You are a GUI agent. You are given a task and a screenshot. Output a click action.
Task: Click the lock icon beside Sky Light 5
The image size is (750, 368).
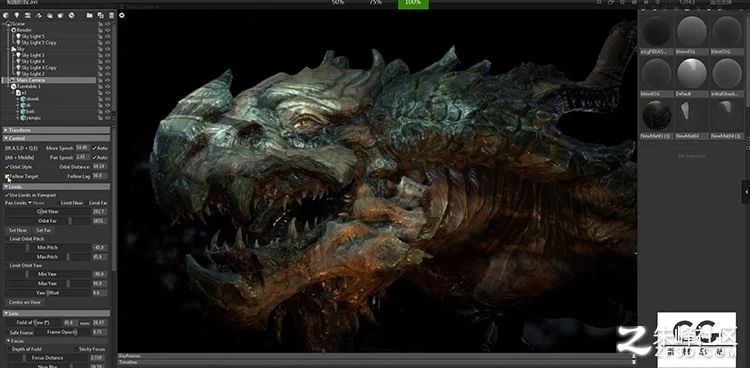tap(100, 36)
